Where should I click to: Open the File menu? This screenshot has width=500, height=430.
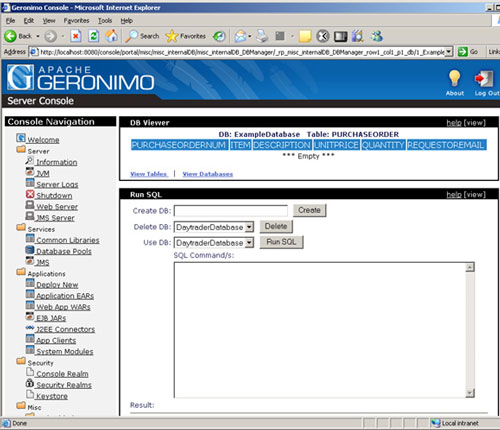click(10, 21)
